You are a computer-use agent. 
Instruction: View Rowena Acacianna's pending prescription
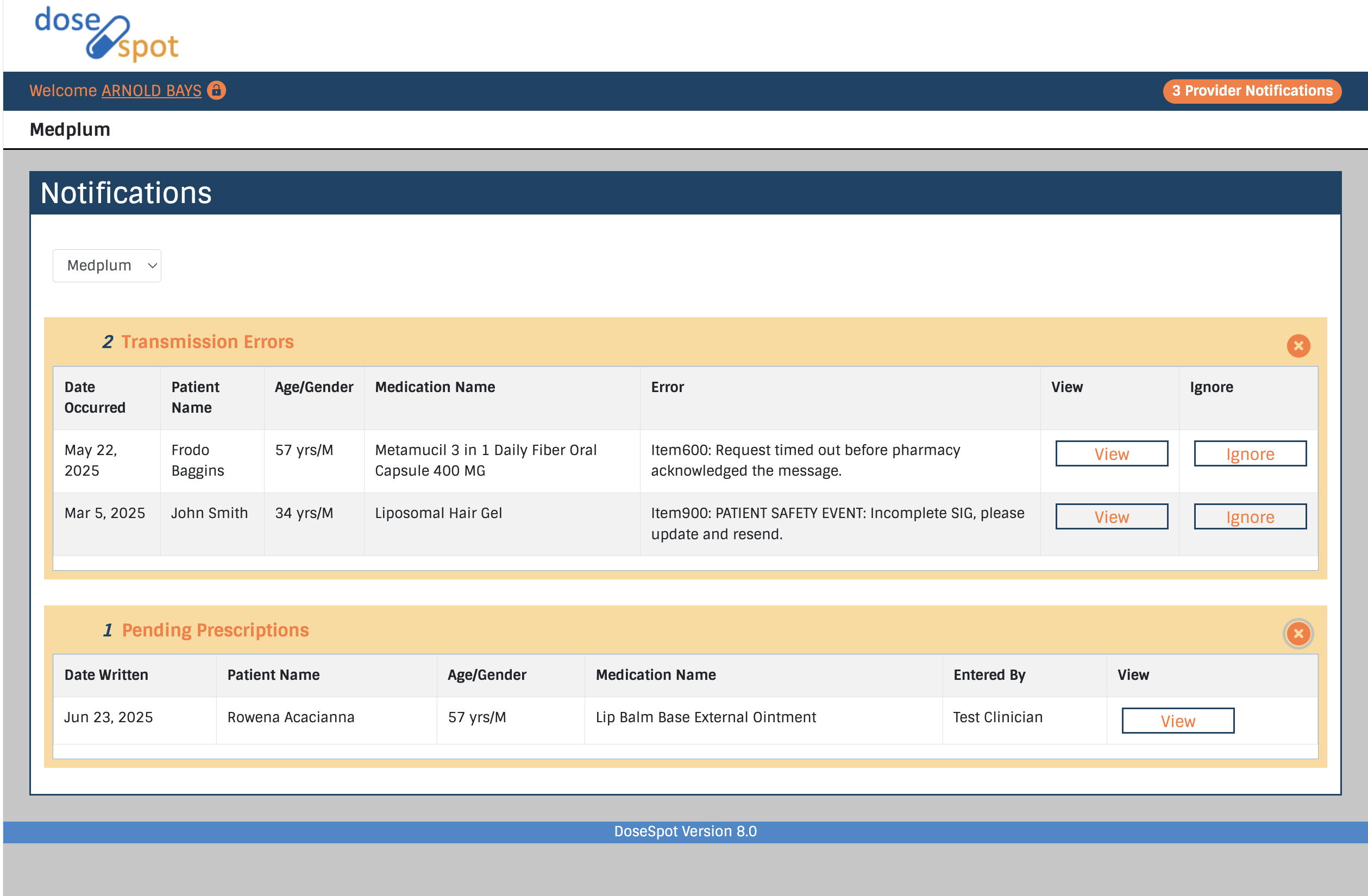[x=1177, y=720]
